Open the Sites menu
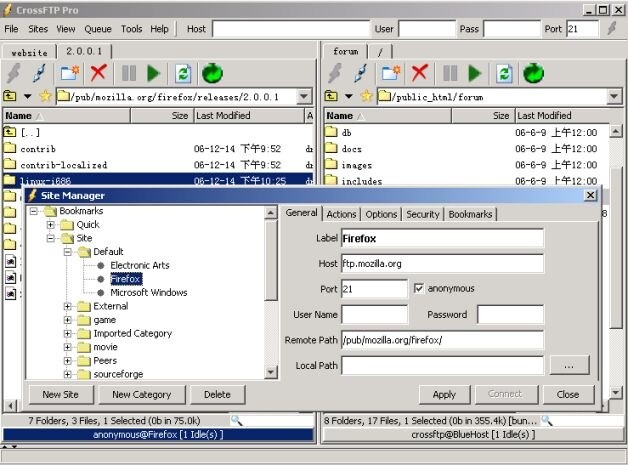 point(38,29)
